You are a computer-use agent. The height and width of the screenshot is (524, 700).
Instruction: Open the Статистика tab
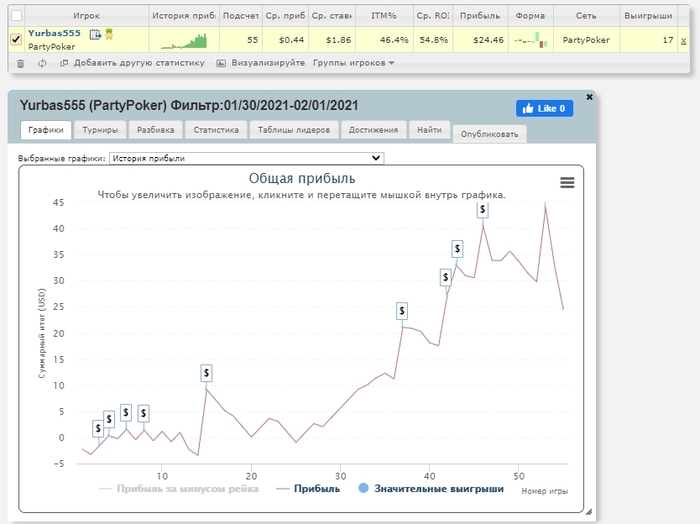(216, 130)
